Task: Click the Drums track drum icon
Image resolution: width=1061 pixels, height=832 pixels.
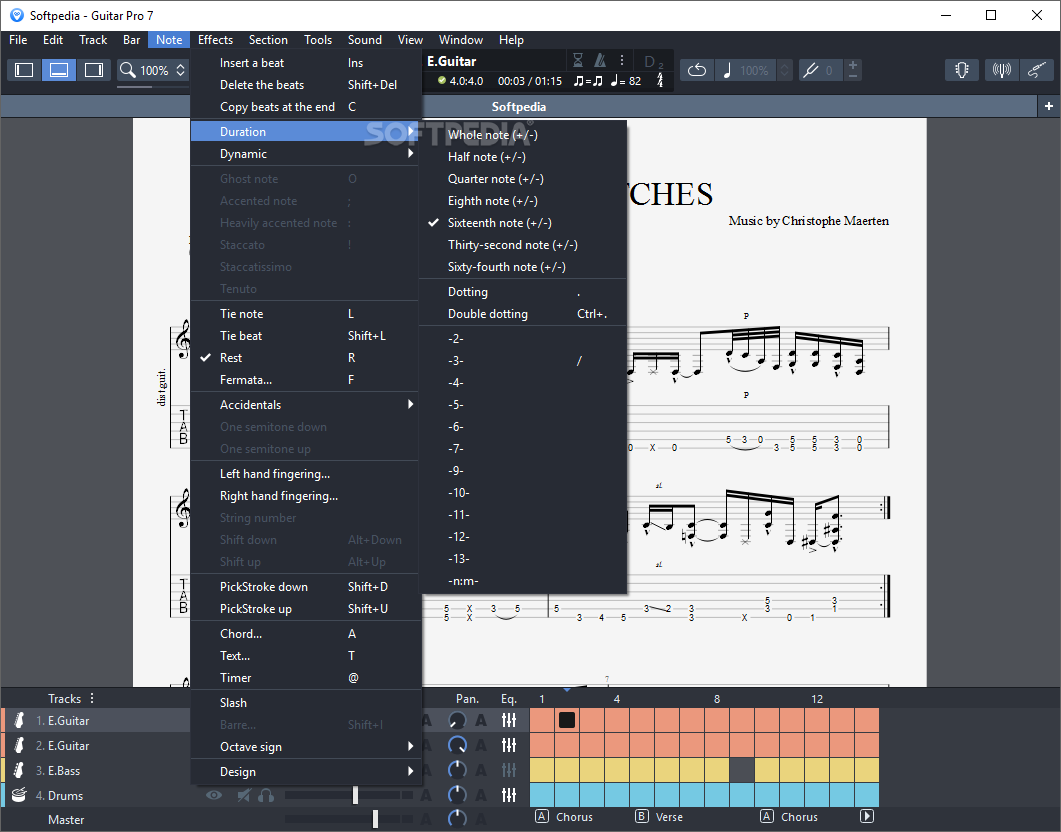Action: pos(19,795)
